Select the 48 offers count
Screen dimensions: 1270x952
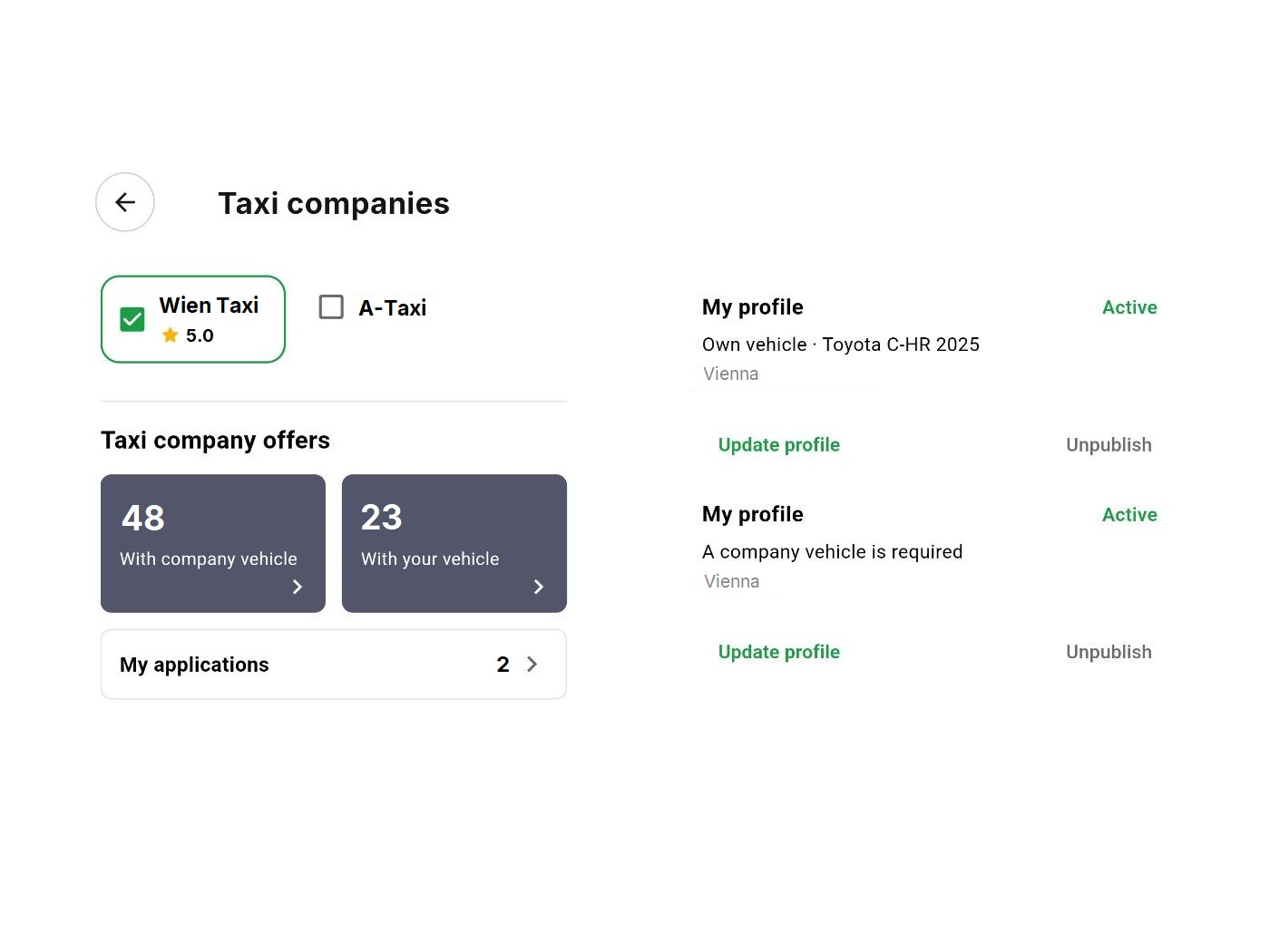pos(143,518)
